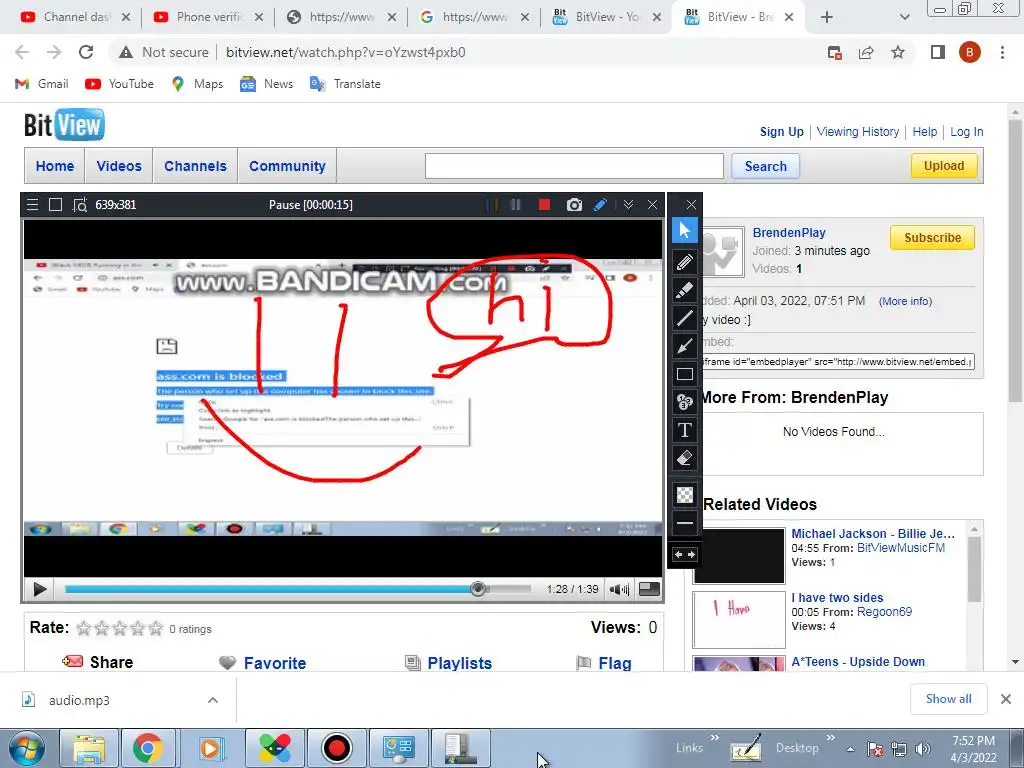The image size is (1024, 768).
Task: Toggle video fullscreen mode
Action: pos(648,589)
